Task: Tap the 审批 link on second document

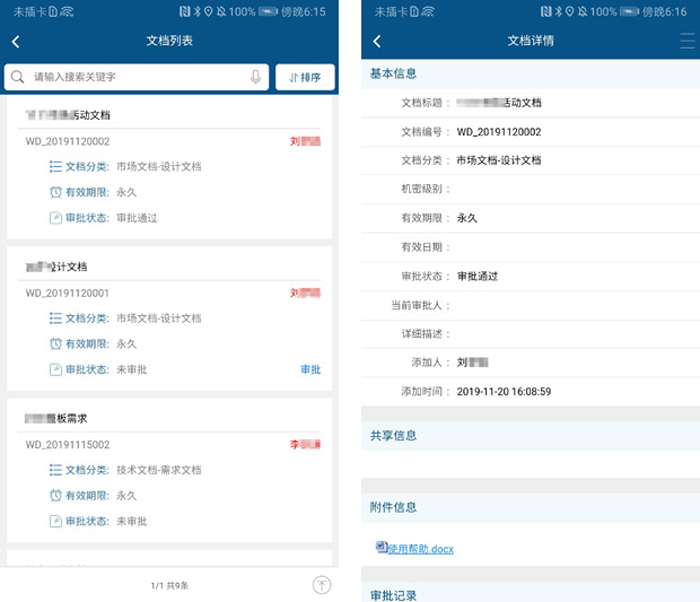Action: pyautogui.click(x=311, y=370)
